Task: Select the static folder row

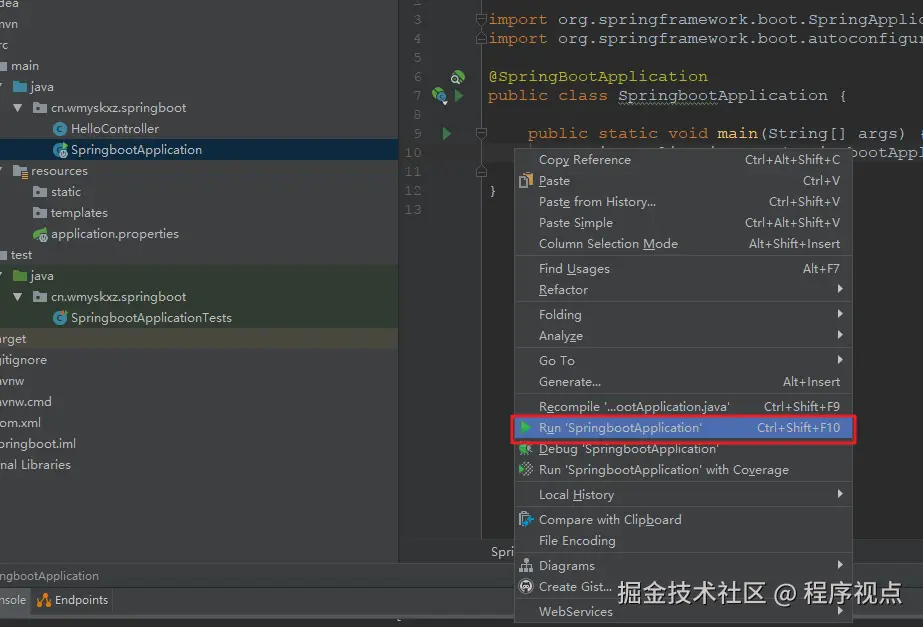Action: click(199, 192)
